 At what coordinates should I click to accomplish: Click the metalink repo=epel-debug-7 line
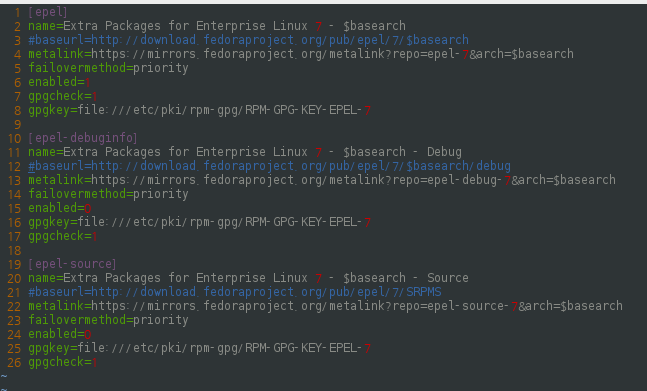click(x=322, y=180)
